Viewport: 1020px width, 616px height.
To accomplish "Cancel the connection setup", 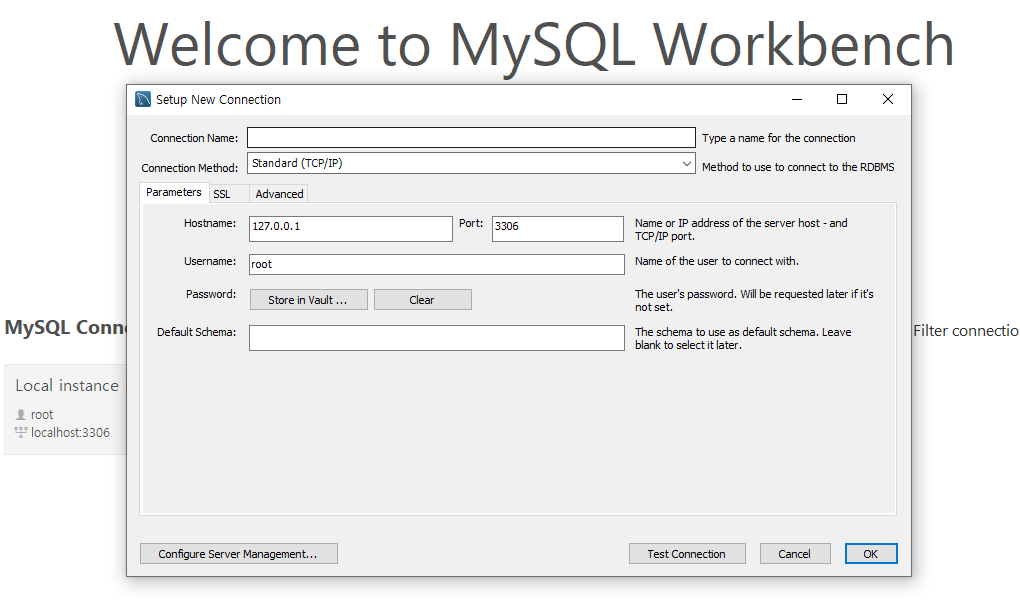I will (795, 553).
